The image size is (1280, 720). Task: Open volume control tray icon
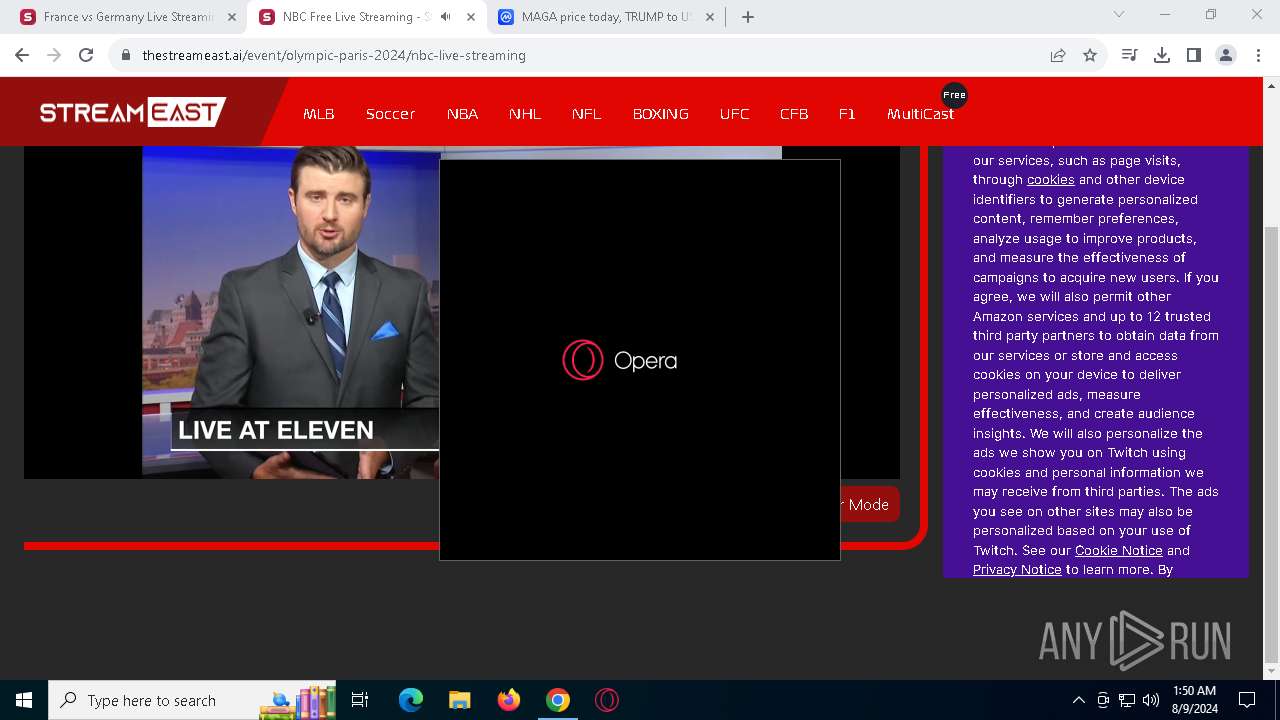1151,700
